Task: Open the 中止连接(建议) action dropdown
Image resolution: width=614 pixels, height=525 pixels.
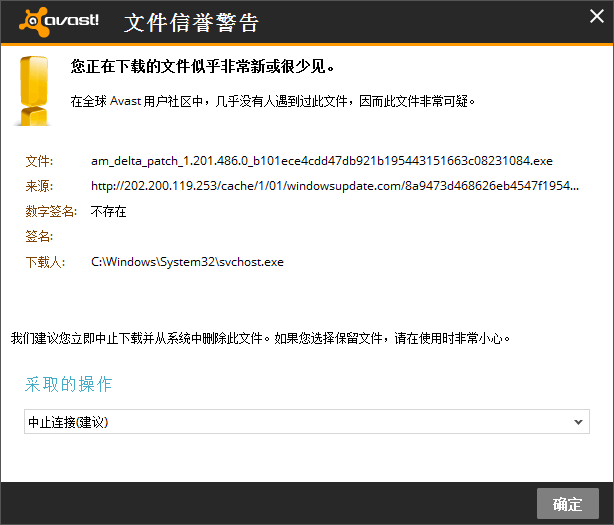Action: tap(307, 422)
